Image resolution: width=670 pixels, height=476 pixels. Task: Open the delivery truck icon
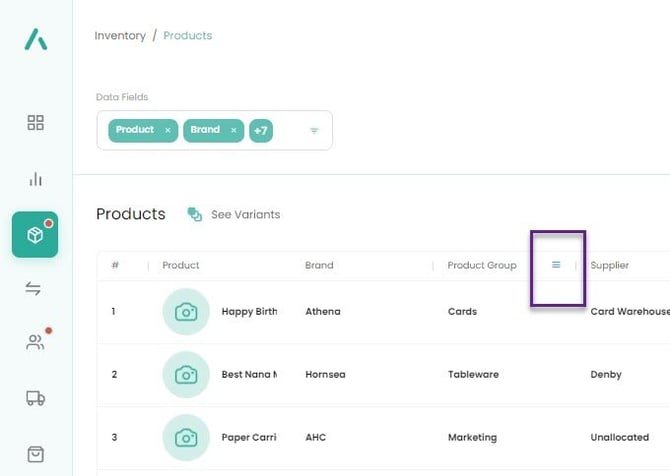(36, 398)
